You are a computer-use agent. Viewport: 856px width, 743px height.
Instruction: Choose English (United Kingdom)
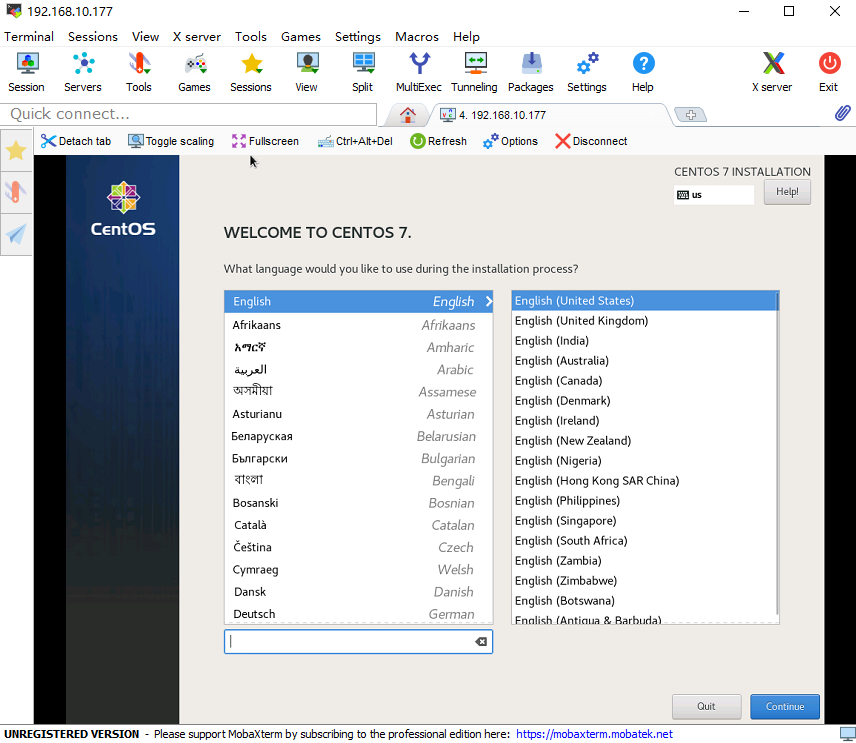643,320
